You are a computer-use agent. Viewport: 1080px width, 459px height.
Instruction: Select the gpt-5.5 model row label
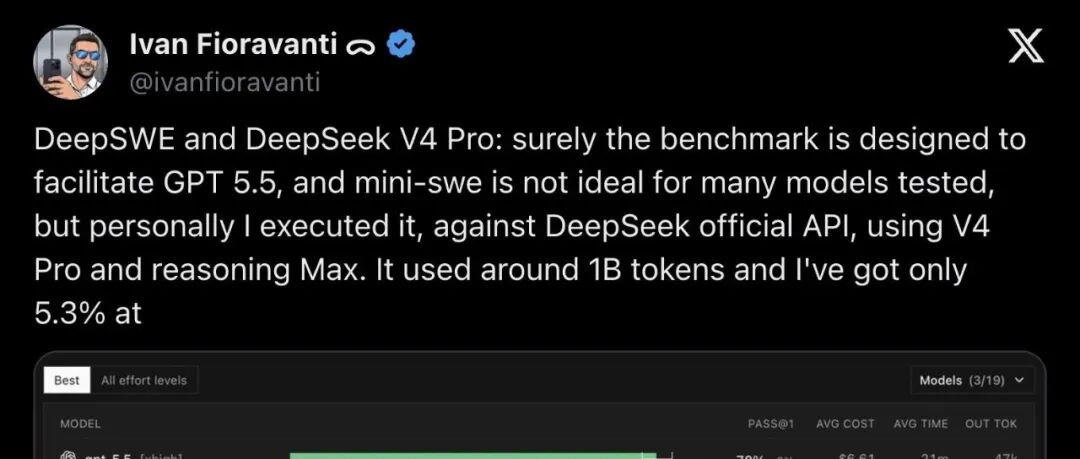click(132, 456)
